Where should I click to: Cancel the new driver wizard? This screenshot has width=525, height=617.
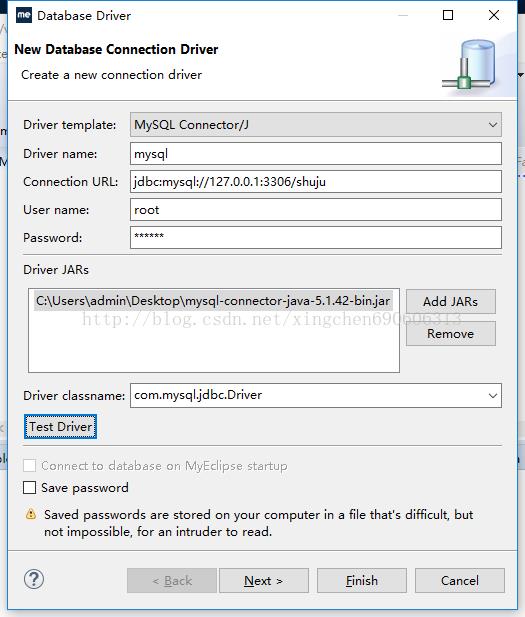coord(460,580)
